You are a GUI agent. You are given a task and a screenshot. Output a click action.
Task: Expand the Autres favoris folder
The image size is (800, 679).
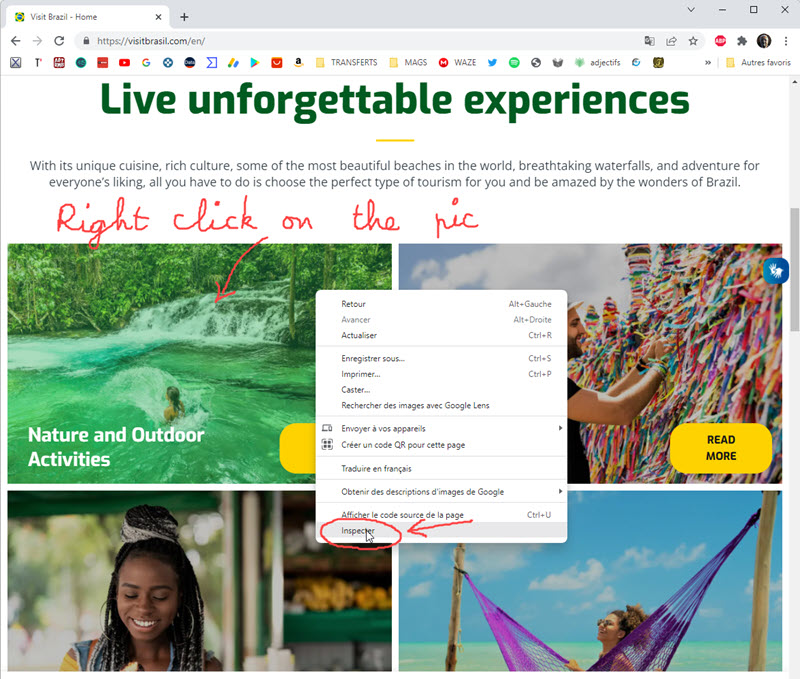pos(758,63)
